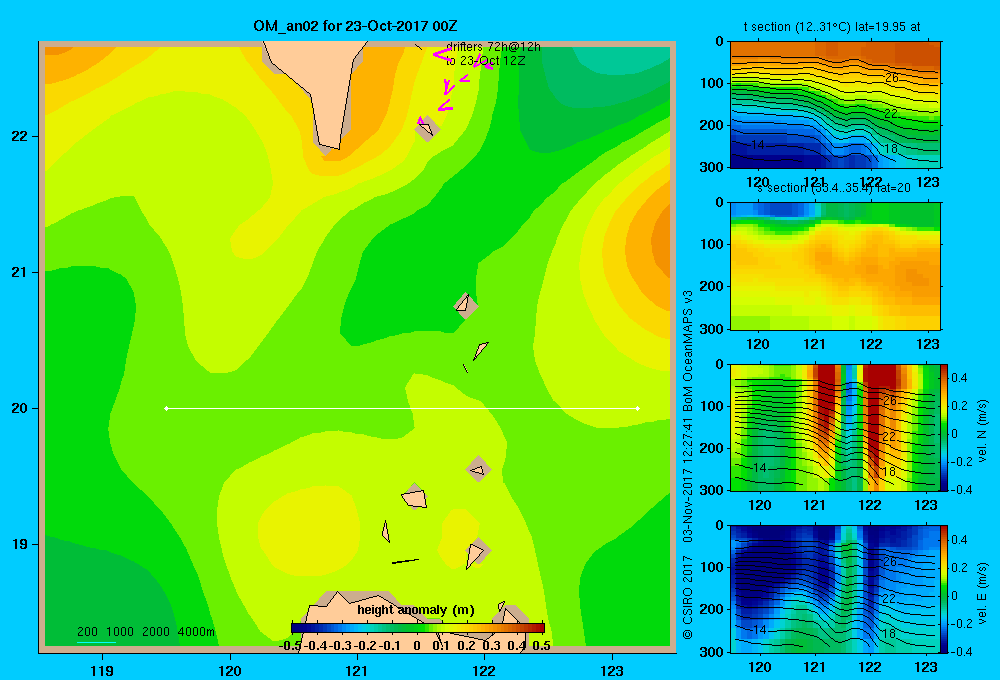
Task: Click longitude label 120 below main map
Action: pos(230,670)
